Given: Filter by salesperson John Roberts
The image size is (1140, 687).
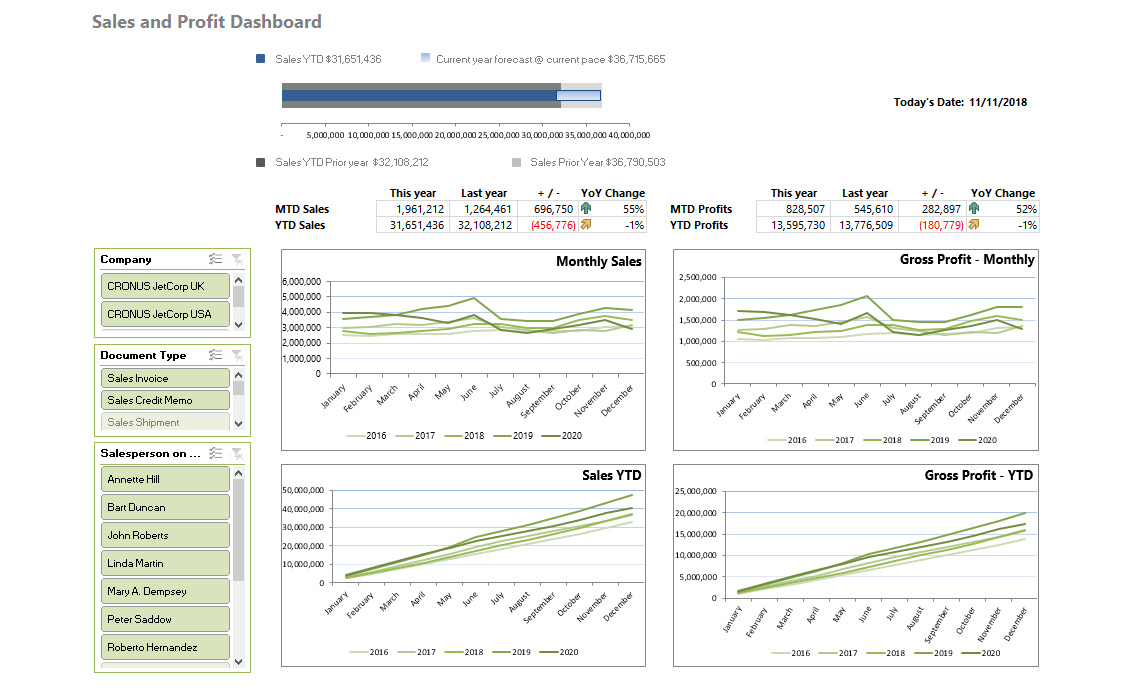Looking at the screenshot, I should click(165, 535).
